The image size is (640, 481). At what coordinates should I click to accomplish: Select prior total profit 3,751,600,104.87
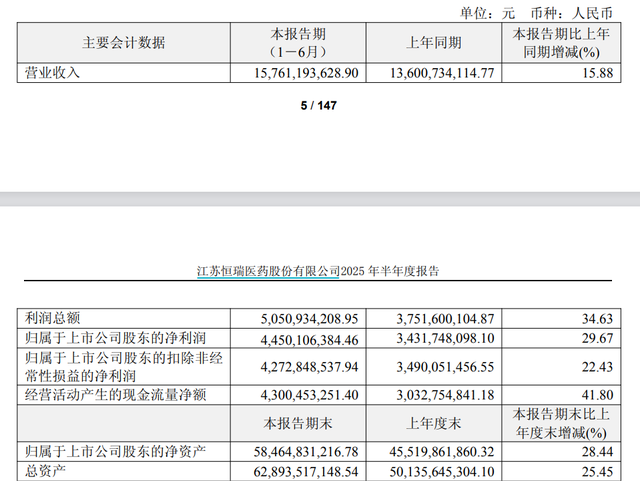point(445,318)
